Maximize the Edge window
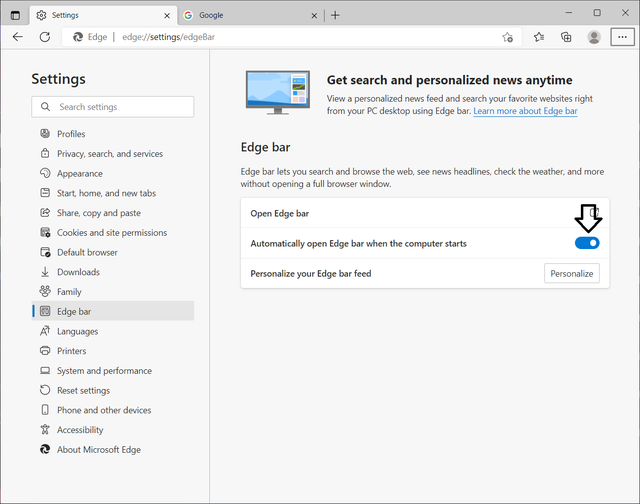This screenshot has width=640, height=504. pos(597,13)
